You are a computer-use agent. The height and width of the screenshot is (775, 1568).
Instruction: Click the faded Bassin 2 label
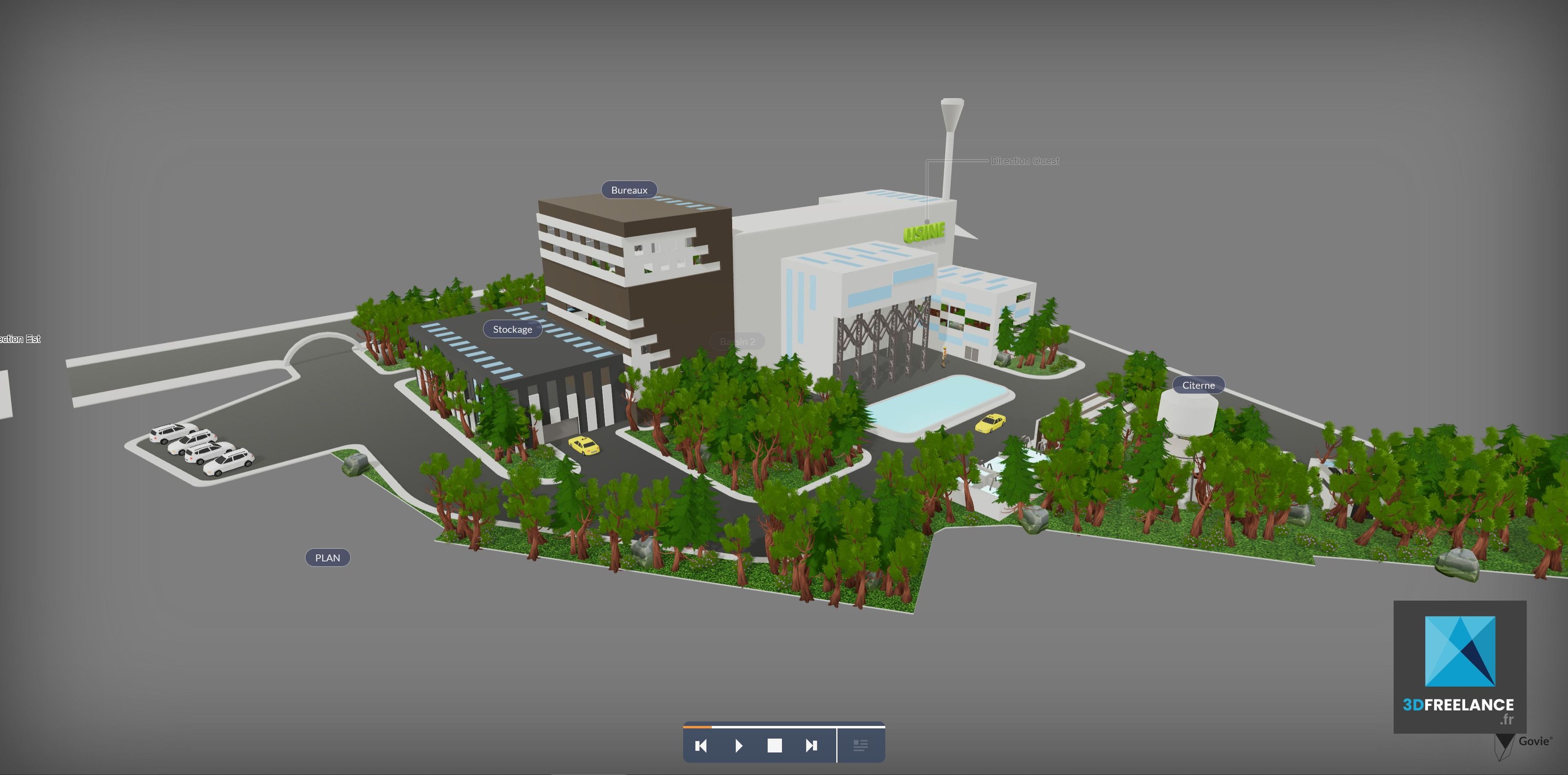pos(737,341)
